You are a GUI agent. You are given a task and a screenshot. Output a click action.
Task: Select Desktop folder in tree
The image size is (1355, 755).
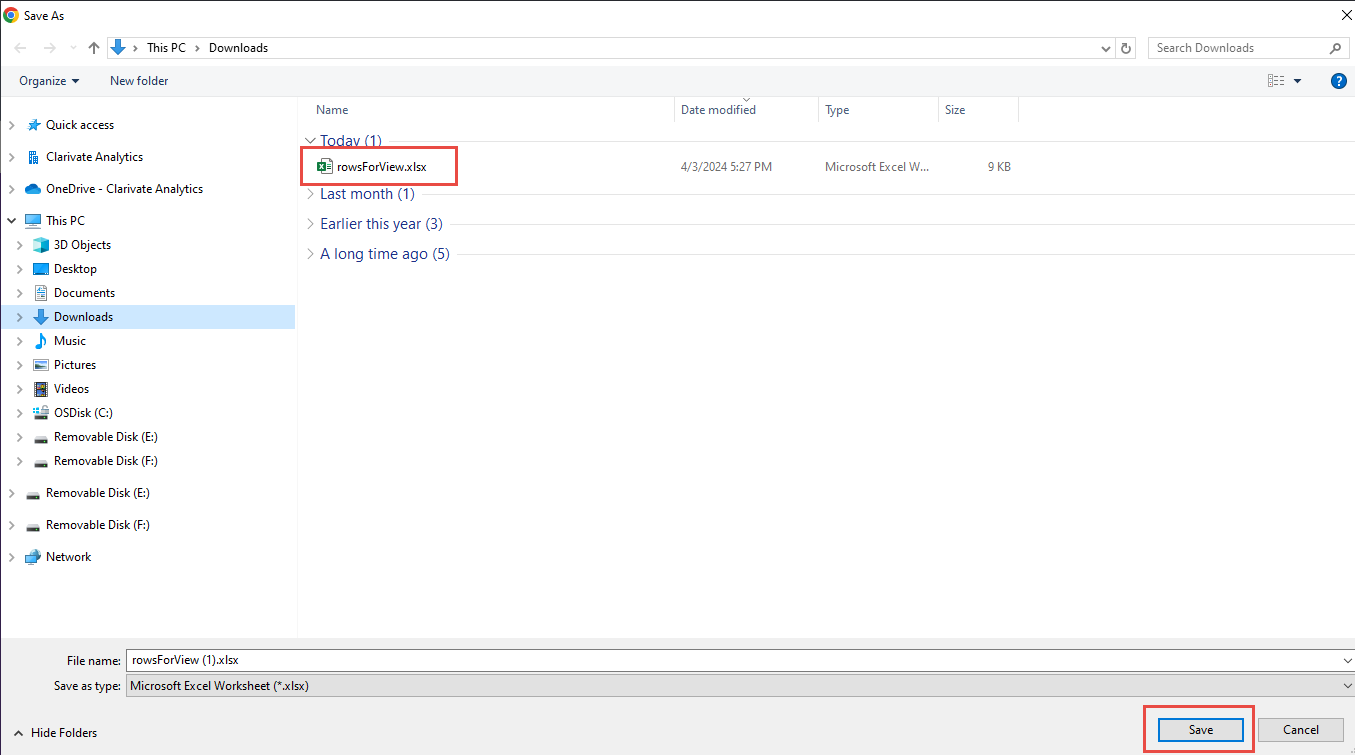[75, 269]
